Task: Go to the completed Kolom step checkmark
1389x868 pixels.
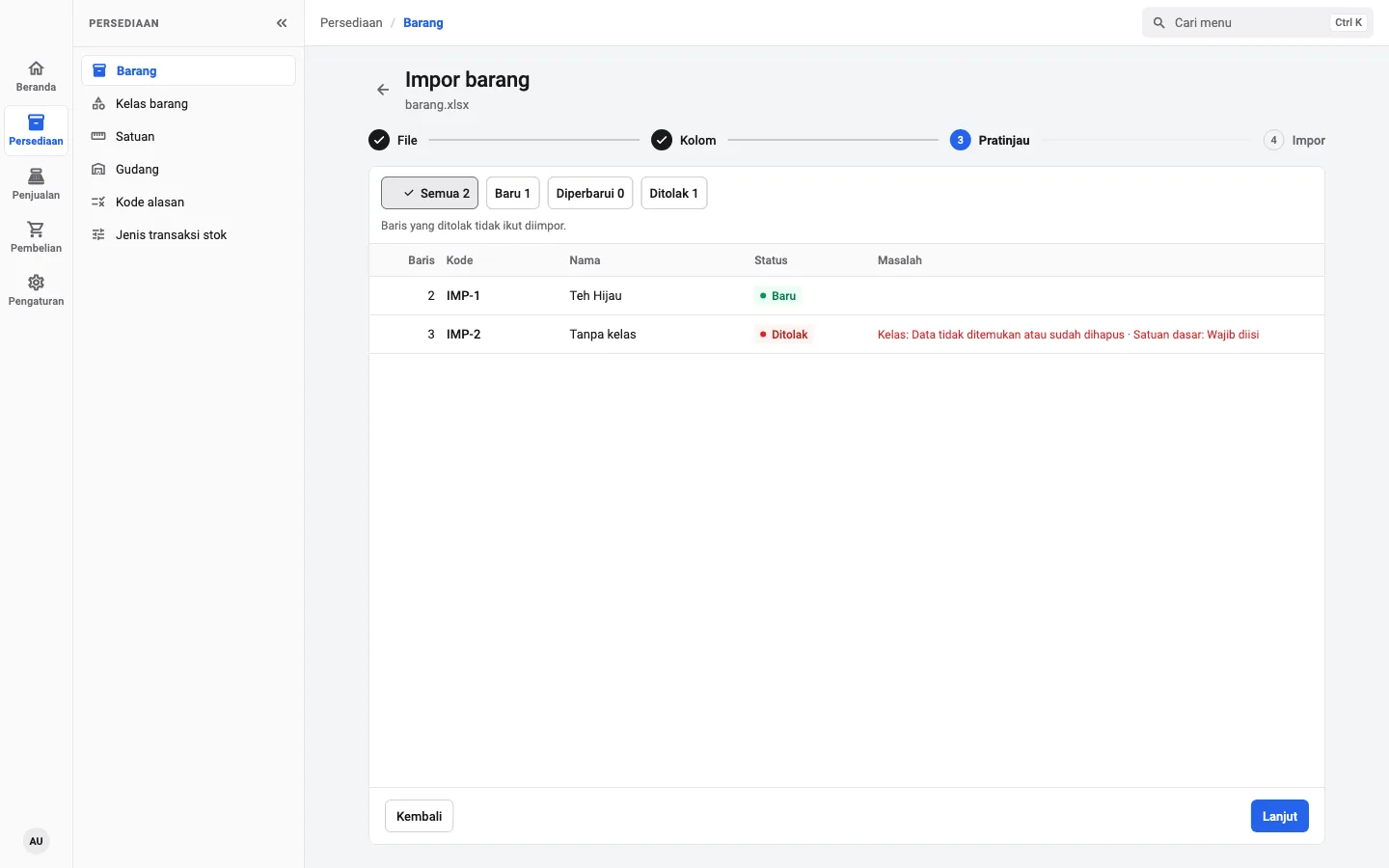Action: (662, 140)
